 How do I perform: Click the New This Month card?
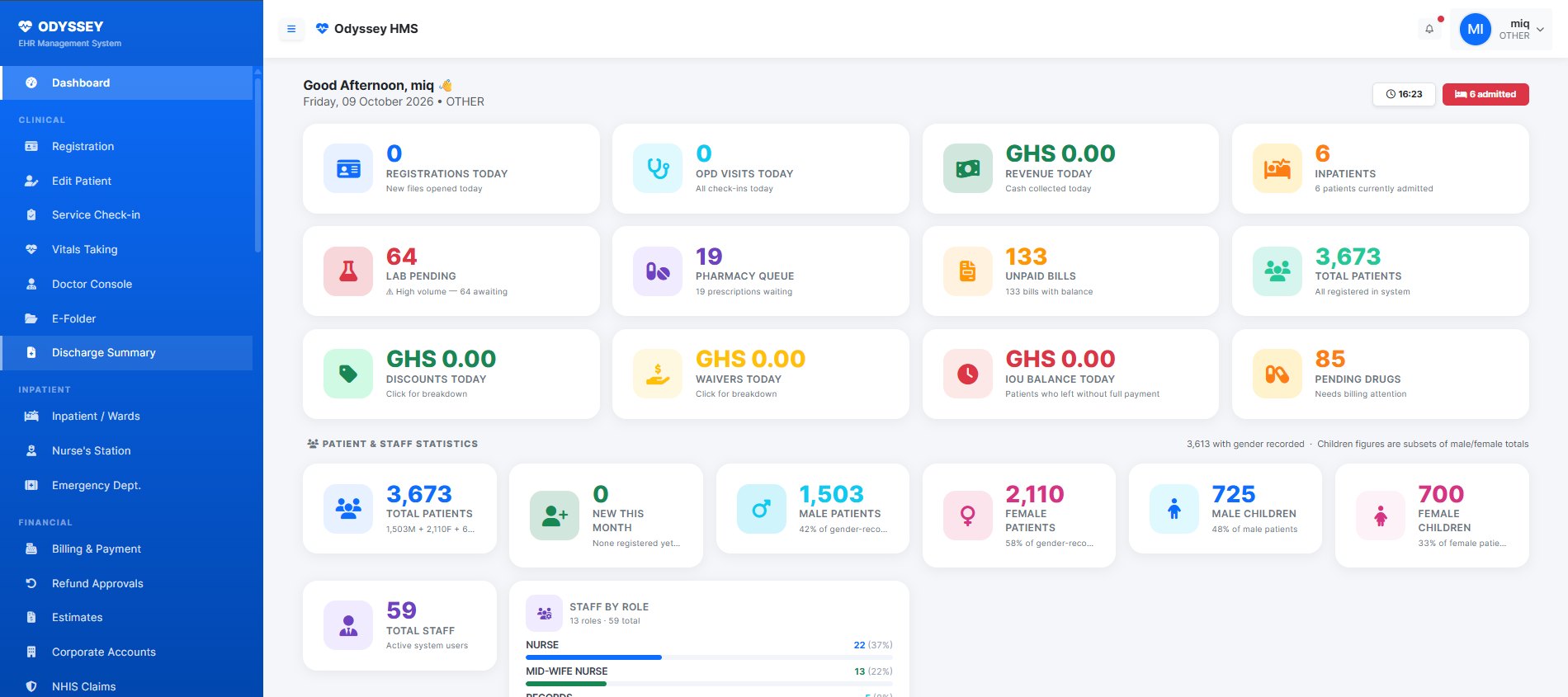606,516
